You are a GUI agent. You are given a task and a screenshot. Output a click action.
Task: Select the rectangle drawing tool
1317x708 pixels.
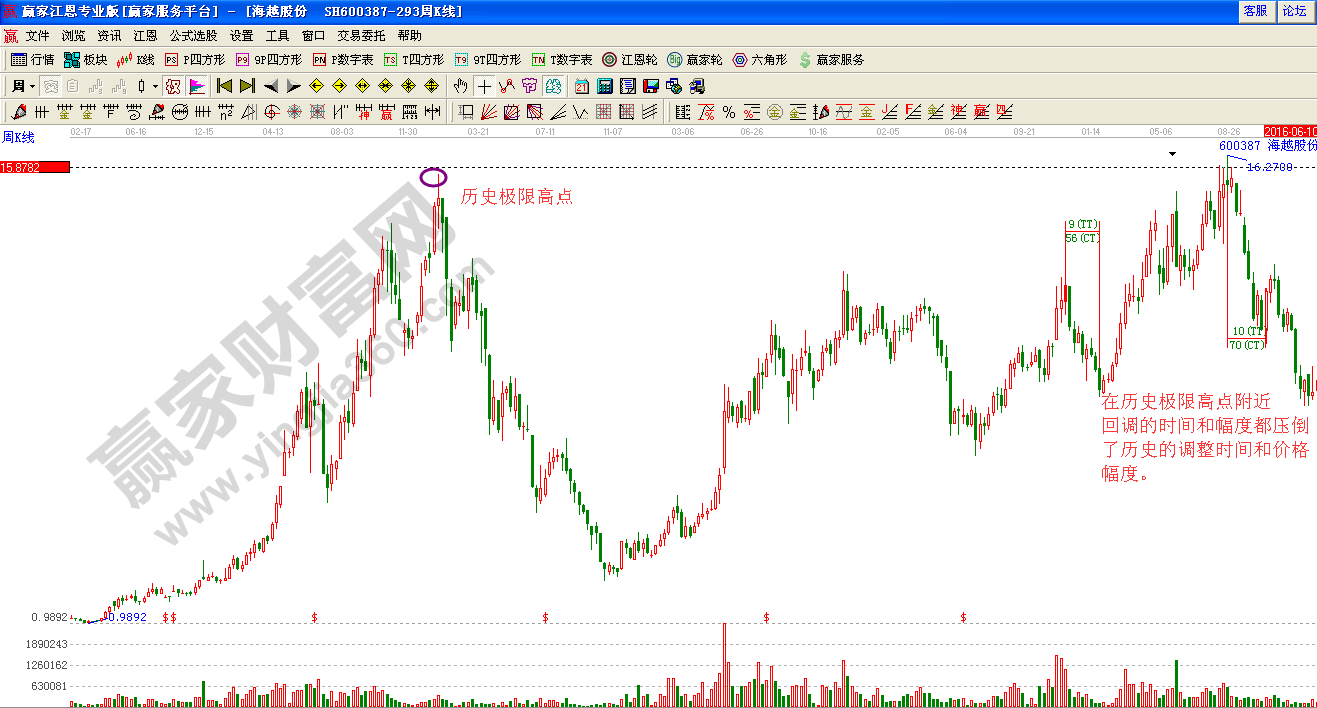click(x=465, y=111)
